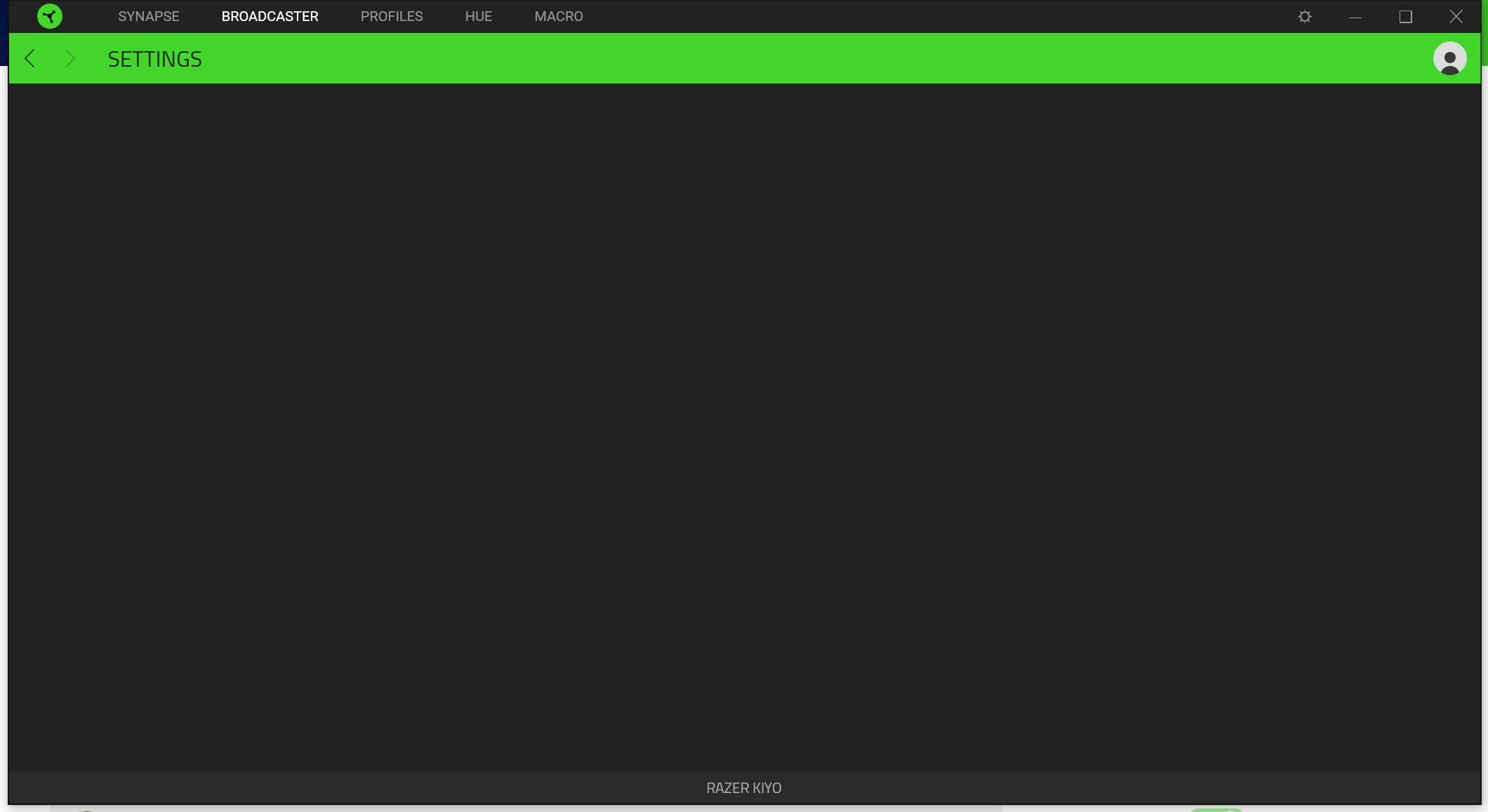1488x812 pixels.
Task: Select the Broadcaster tab
Action: point(270,16)
